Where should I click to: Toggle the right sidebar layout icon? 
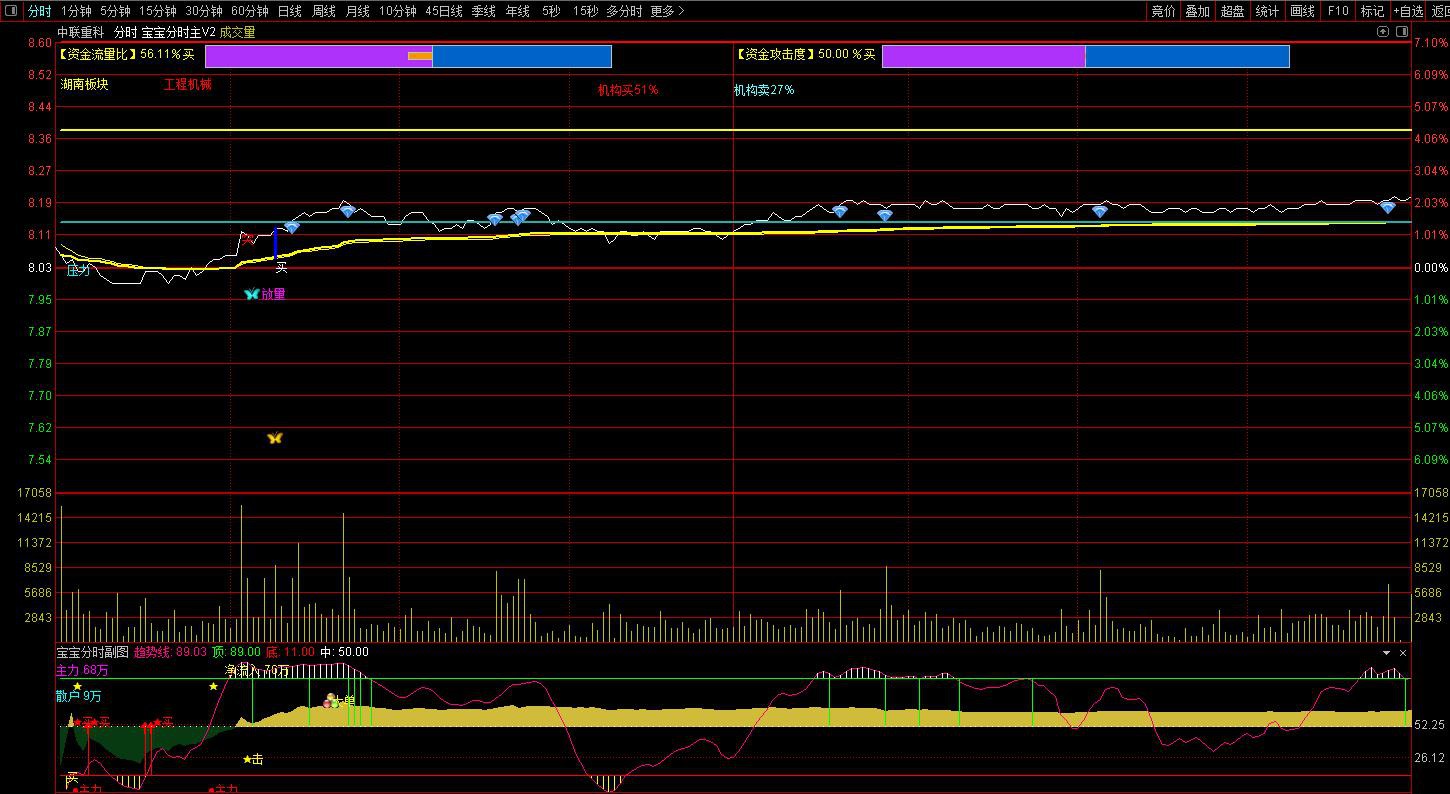pyautogui.click(x=1401, y=32)
